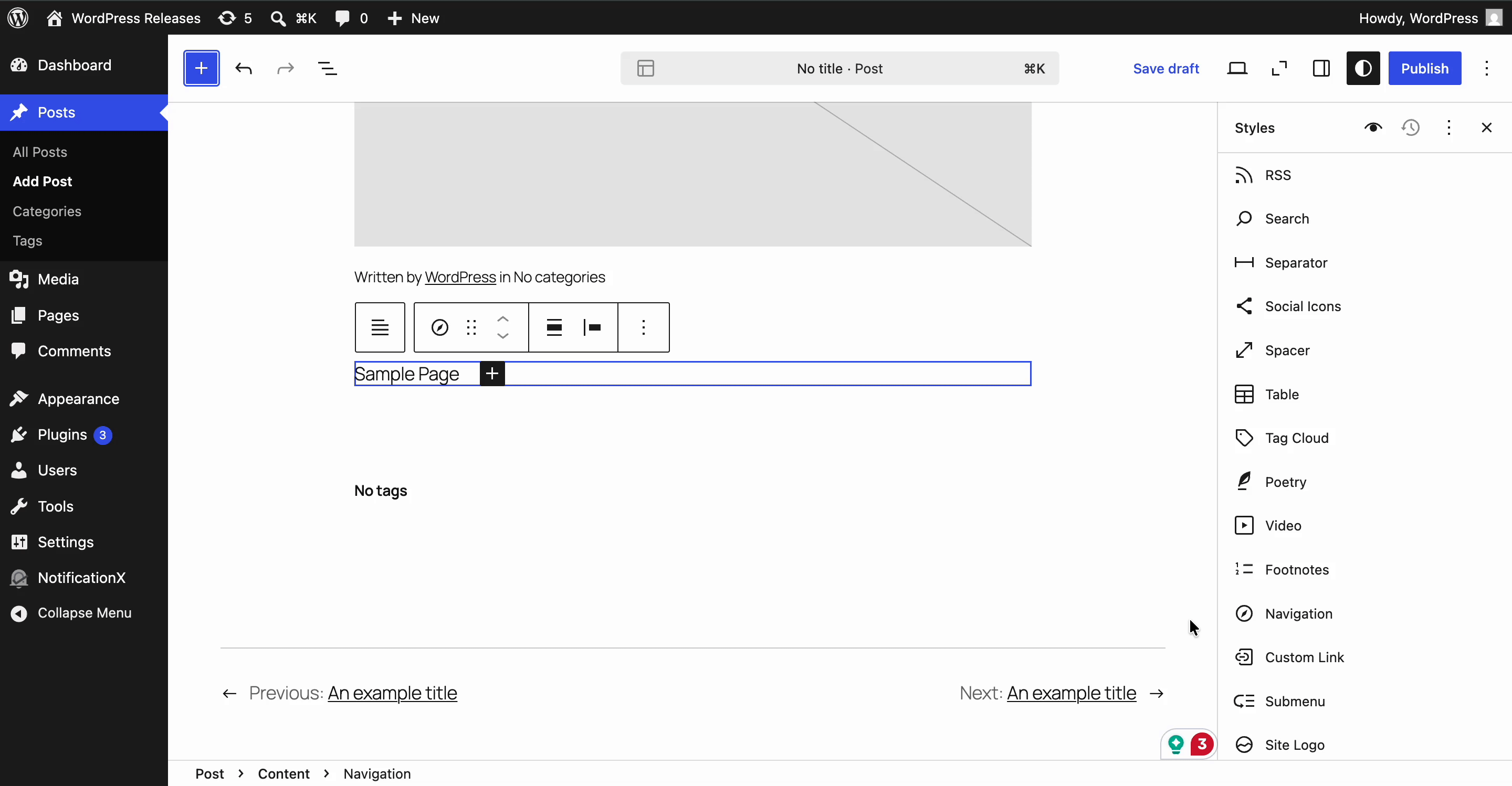The height and width of the screenshot is (786, 1512).
Task: Collapse the WordPress admin menu
Action: coord(84,613)
